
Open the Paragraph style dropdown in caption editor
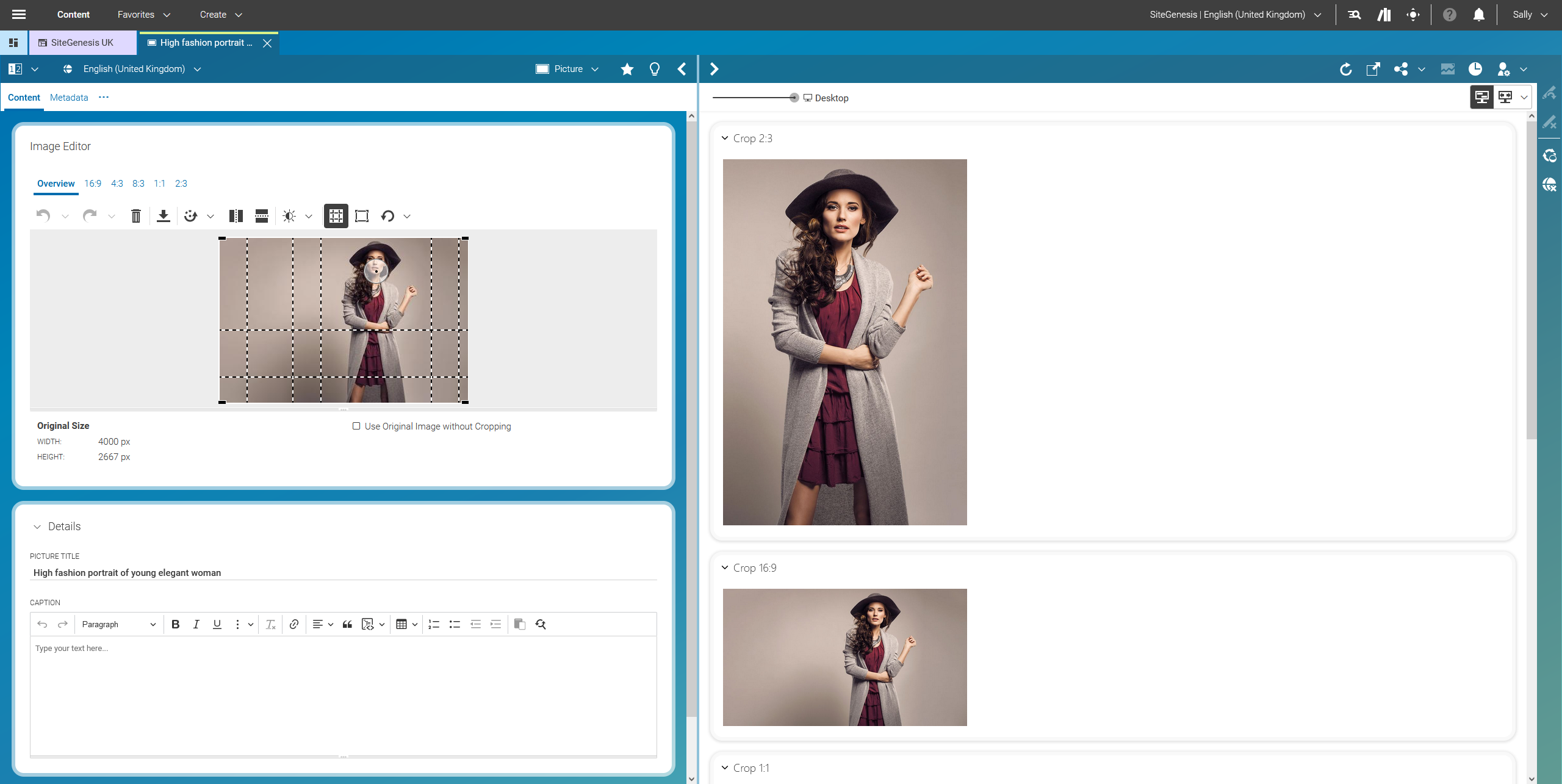(x=119, y=624)
